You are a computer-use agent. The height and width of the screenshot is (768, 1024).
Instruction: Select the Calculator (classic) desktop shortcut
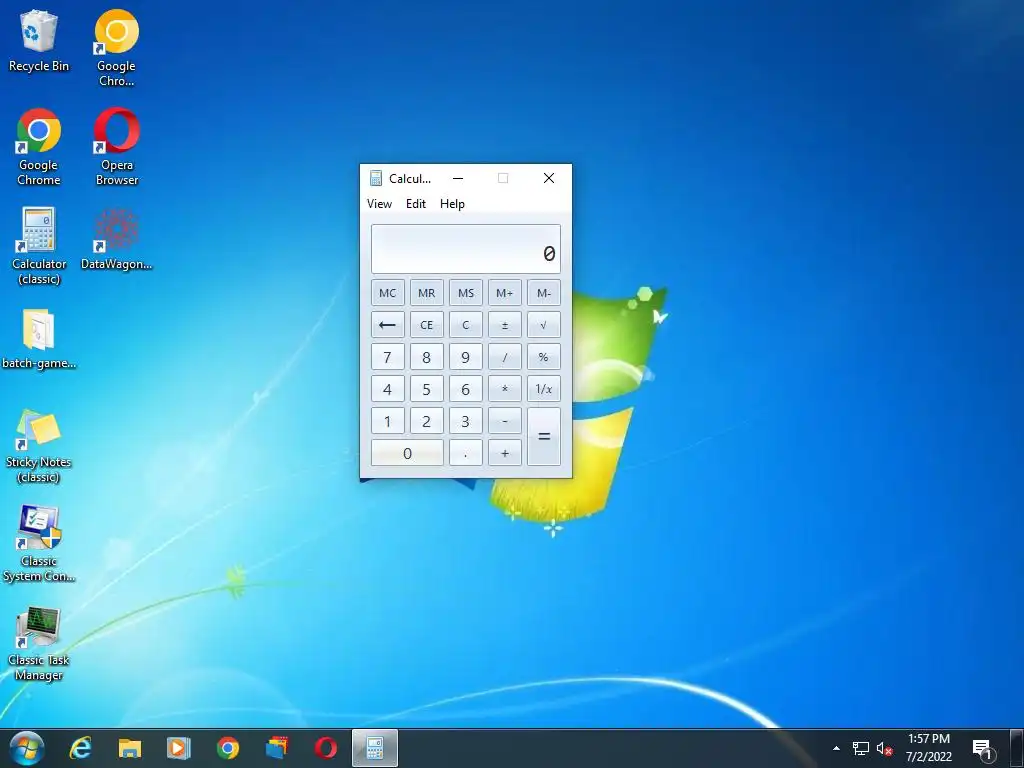coord(39,246)
